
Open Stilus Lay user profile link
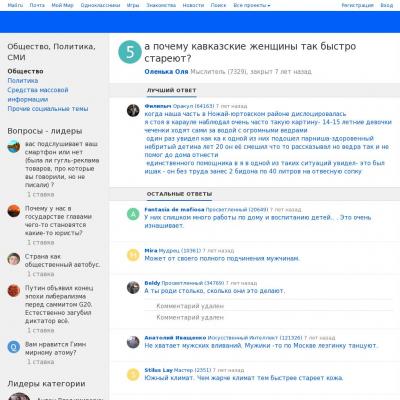[x=158, y=370]
